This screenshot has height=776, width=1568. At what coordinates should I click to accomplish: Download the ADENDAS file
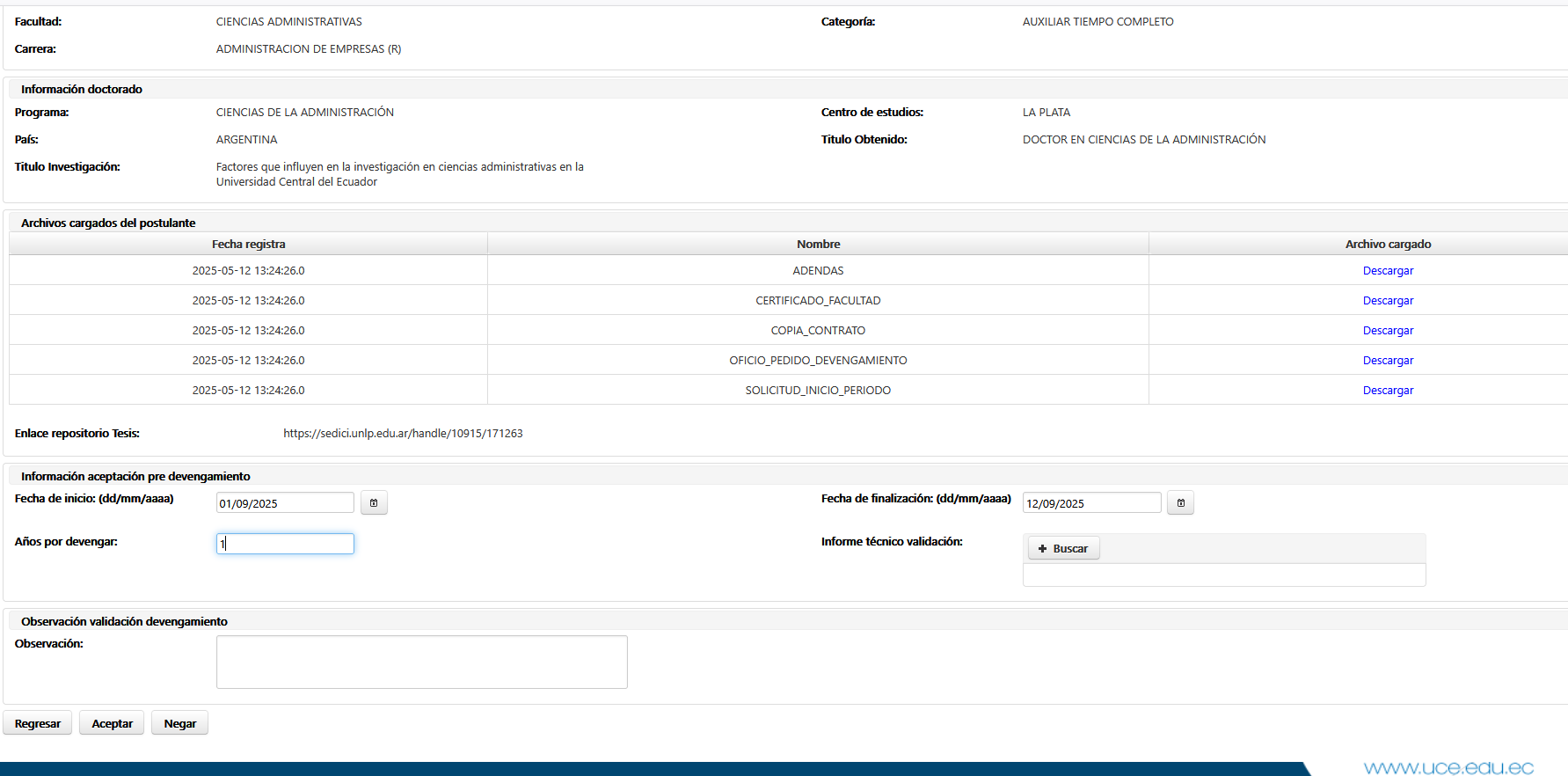click(x=1388, y=271)
